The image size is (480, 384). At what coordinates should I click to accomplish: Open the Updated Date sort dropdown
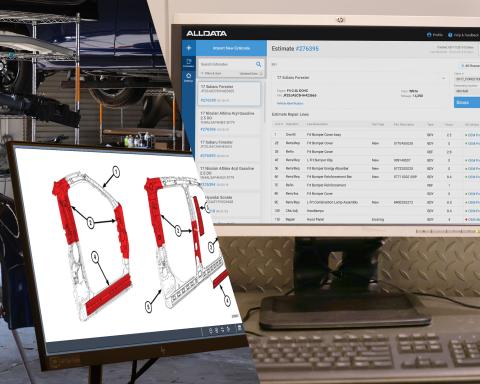pos(251,73)
